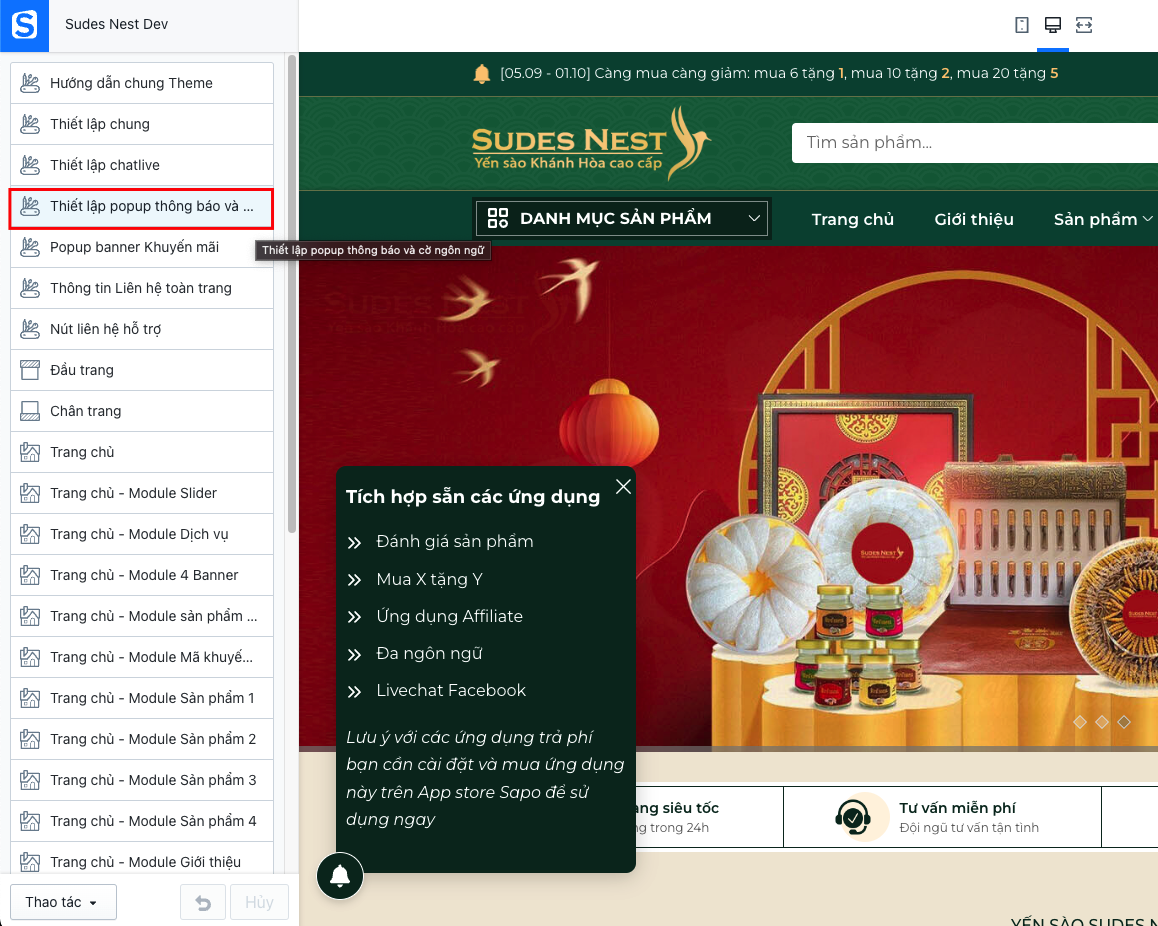Click icon beside 'Thiết lập chung'

click(x=30, y=124)
